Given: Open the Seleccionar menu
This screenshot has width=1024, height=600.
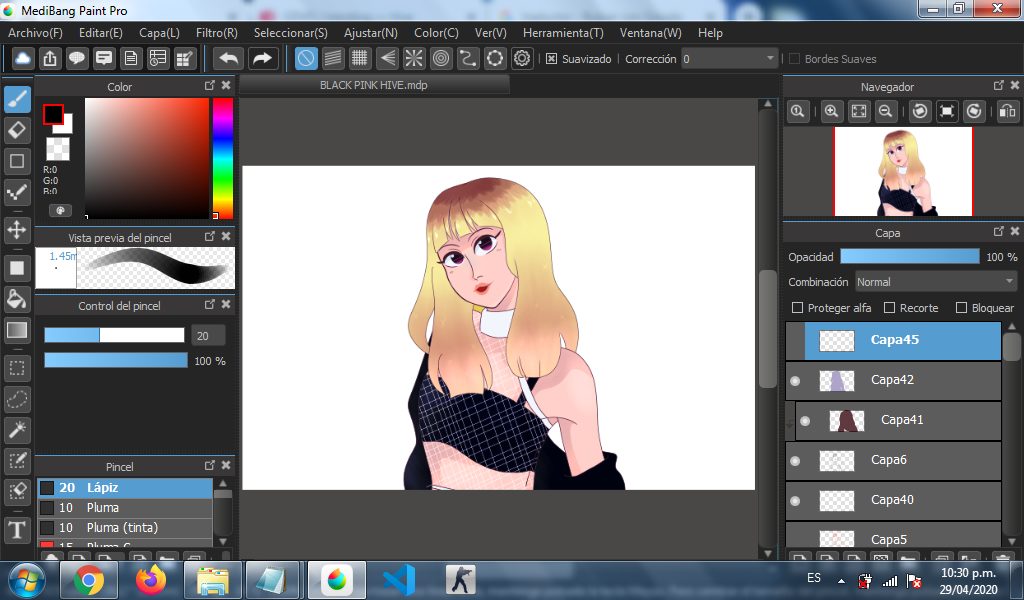Looking at the screenshot, I should (x=291, y=33).
